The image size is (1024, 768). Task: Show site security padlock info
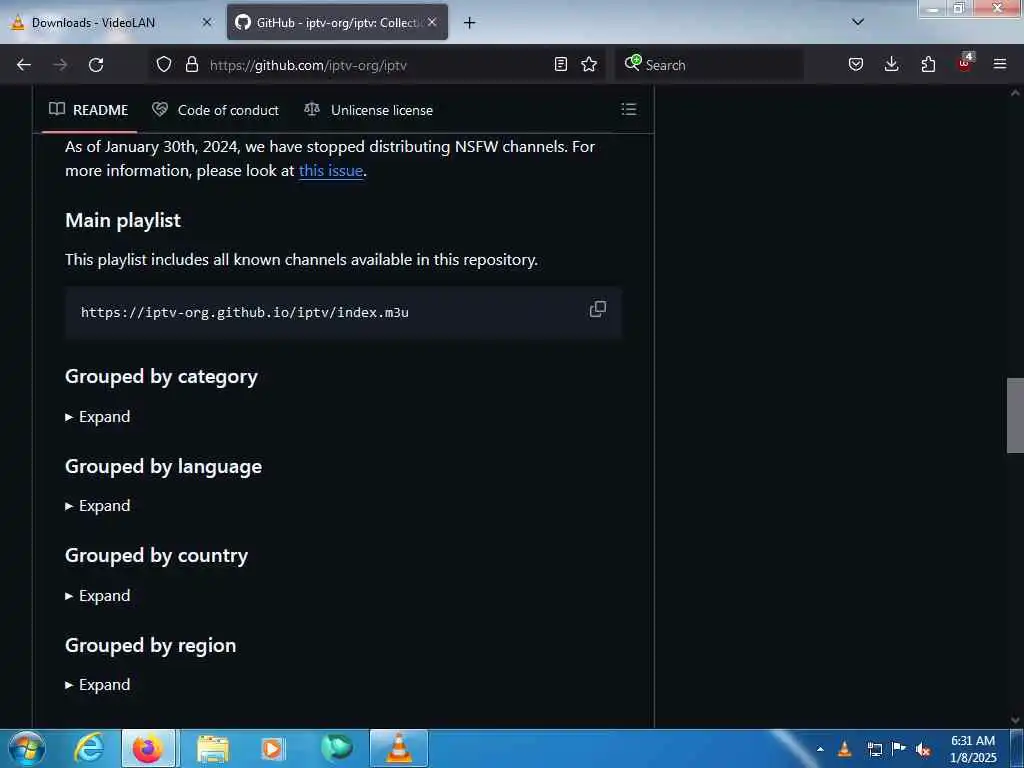pyautogui.click(x=191, y=64)
